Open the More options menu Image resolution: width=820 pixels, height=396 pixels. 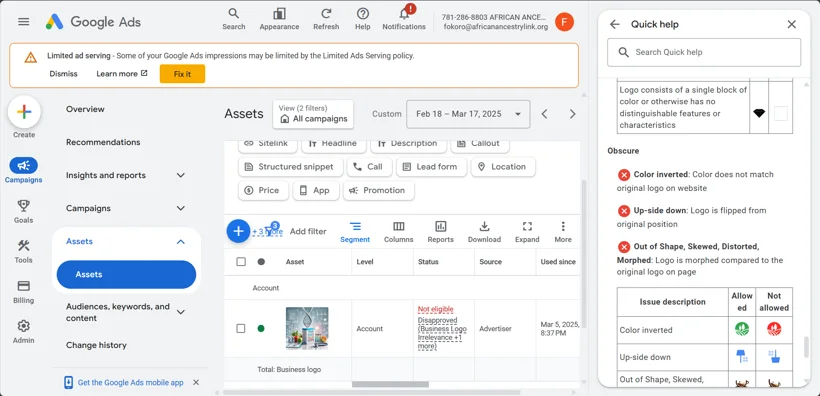pyautogui.click(x=563, y=232)
